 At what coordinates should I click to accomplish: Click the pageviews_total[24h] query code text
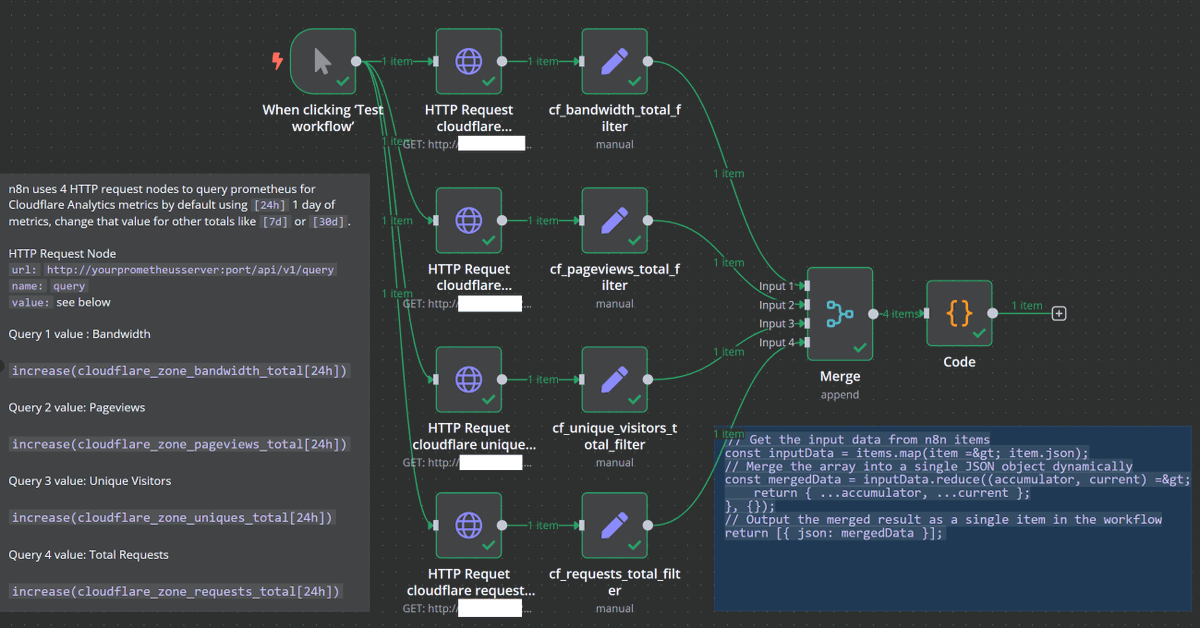(180, 444)
